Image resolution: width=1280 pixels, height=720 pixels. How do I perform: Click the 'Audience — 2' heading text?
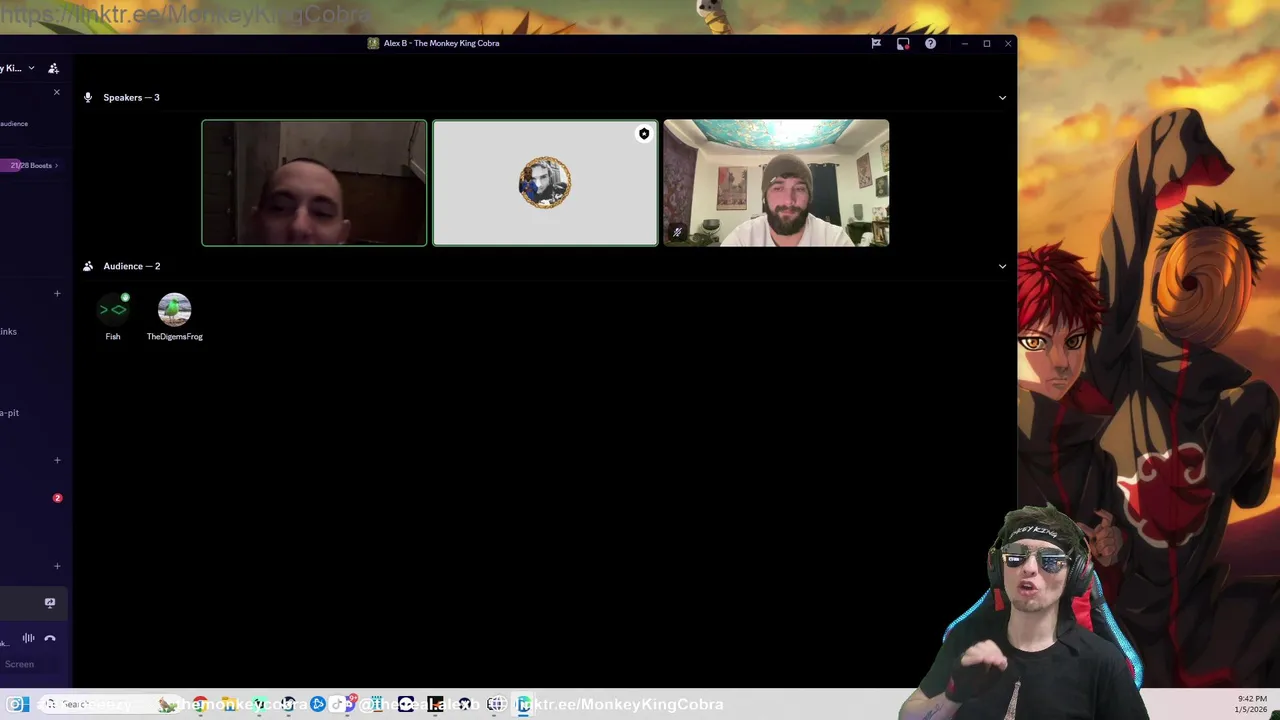132,267
